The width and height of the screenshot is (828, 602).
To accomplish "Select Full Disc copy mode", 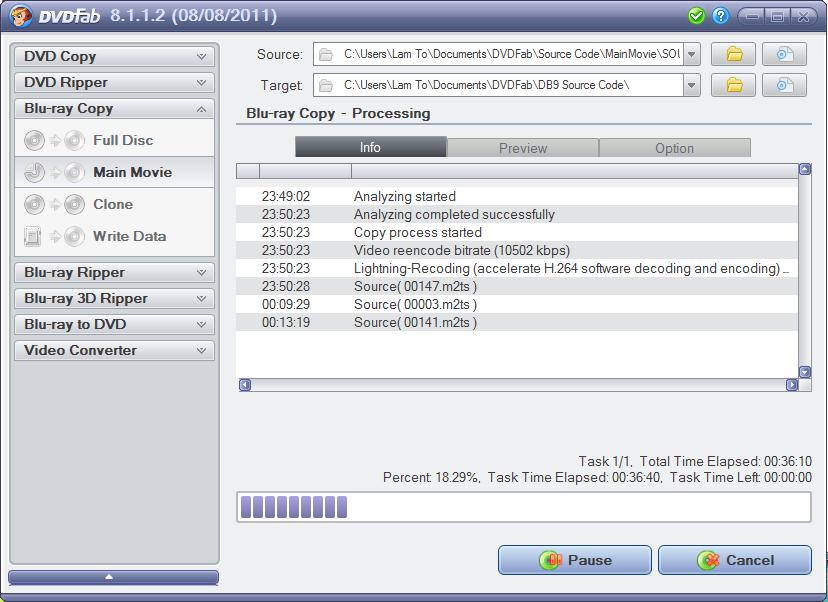I will (114, 140).
